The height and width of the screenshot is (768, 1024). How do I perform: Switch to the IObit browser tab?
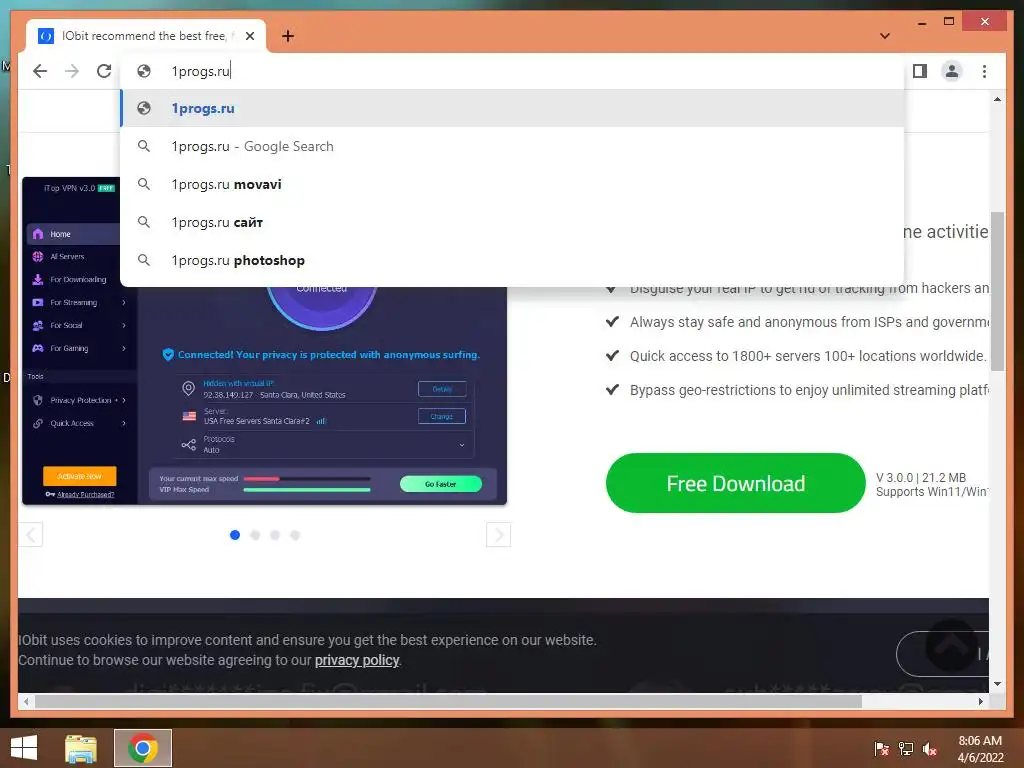(x=146, y=36)
